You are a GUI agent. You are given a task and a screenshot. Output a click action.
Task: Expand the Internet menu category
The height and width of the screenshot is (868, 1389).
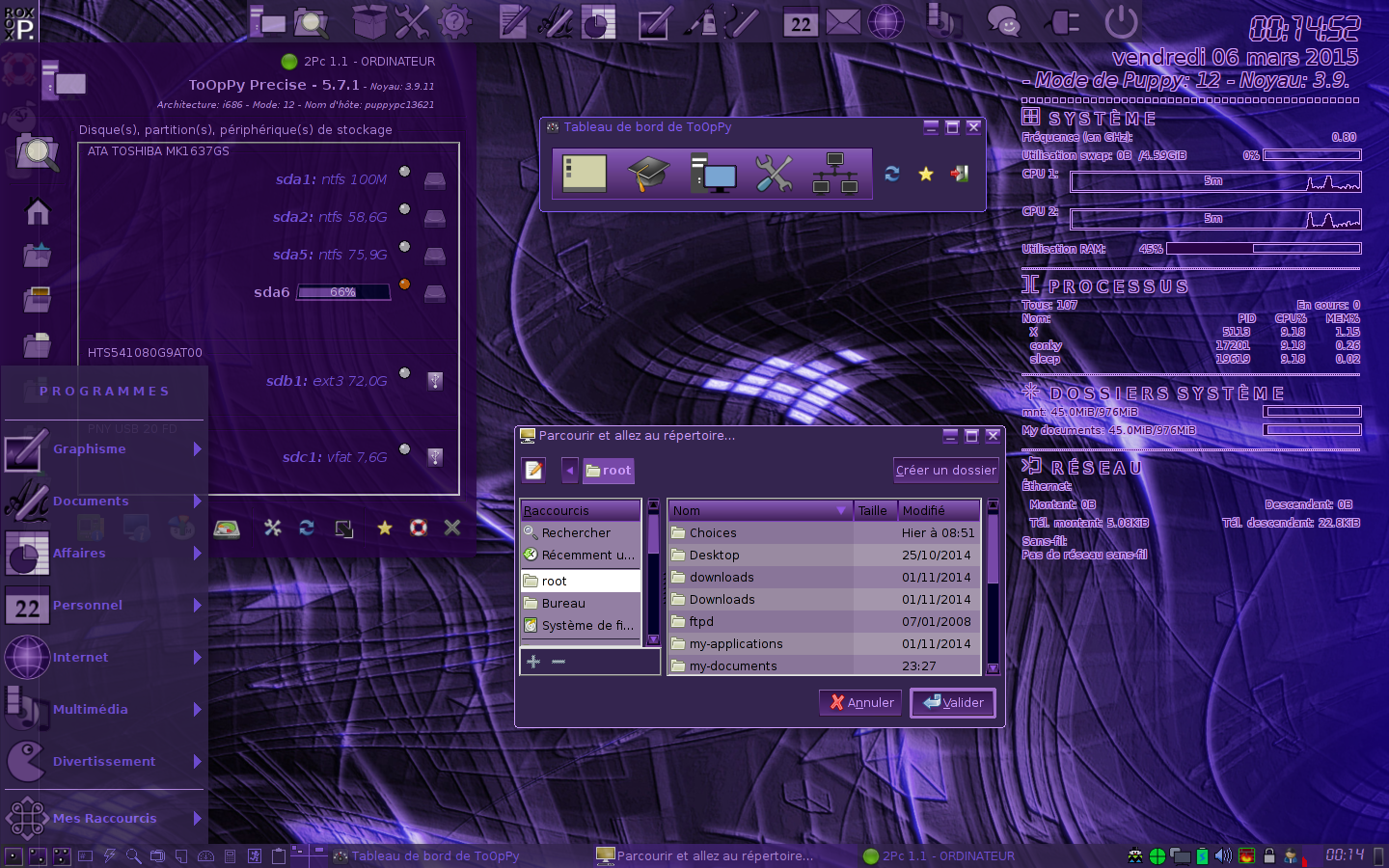coord(104,658)
